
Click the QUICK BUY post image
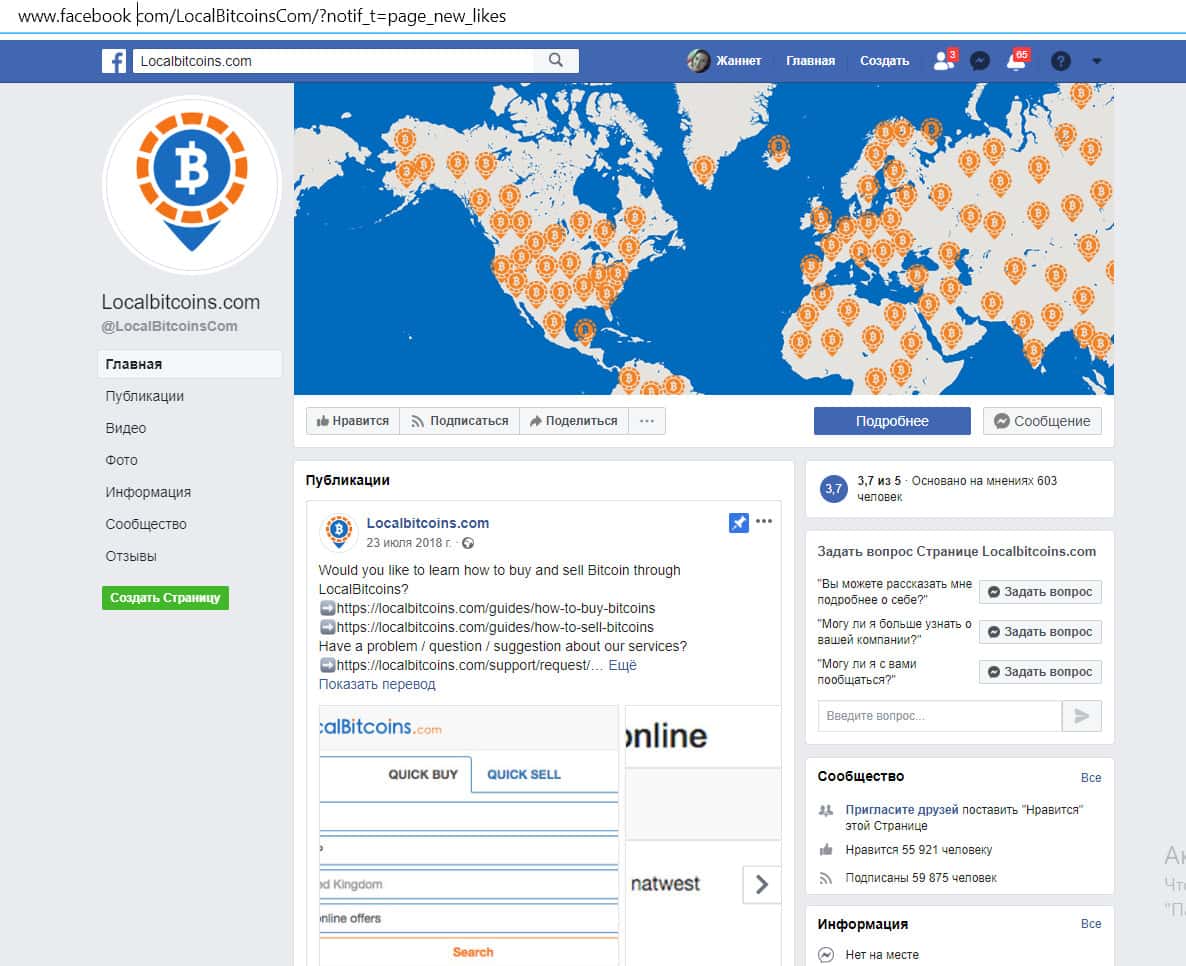pyautogui.click(x=468, y=835)
